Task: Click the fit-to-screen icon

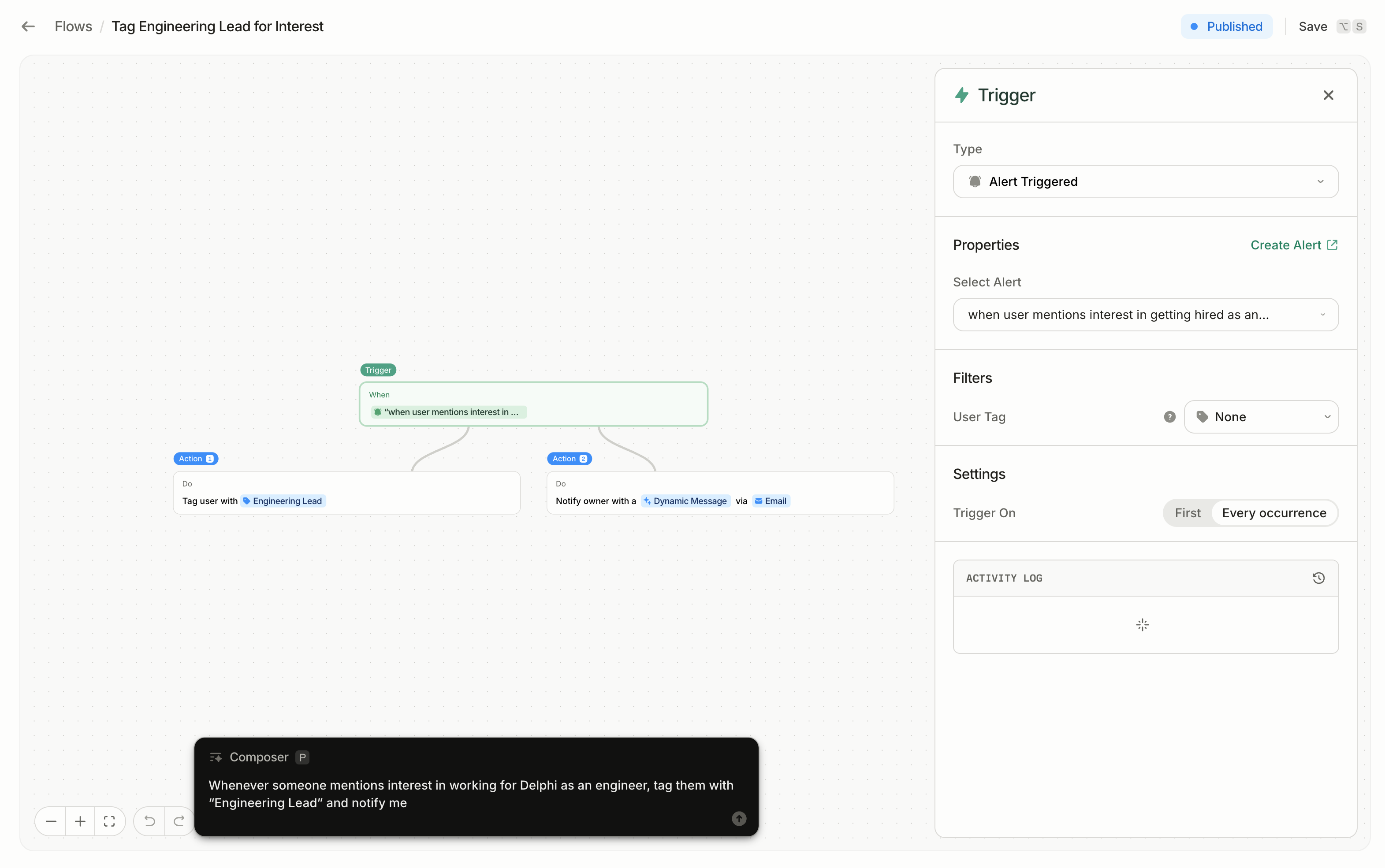Action: 109,821
